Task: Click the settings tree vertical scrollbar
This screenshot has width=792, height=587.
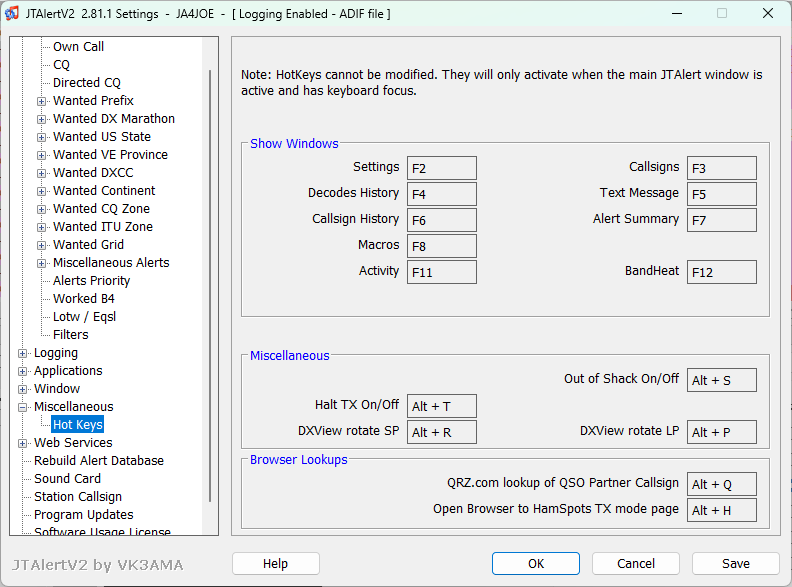Action: point(210,285)
